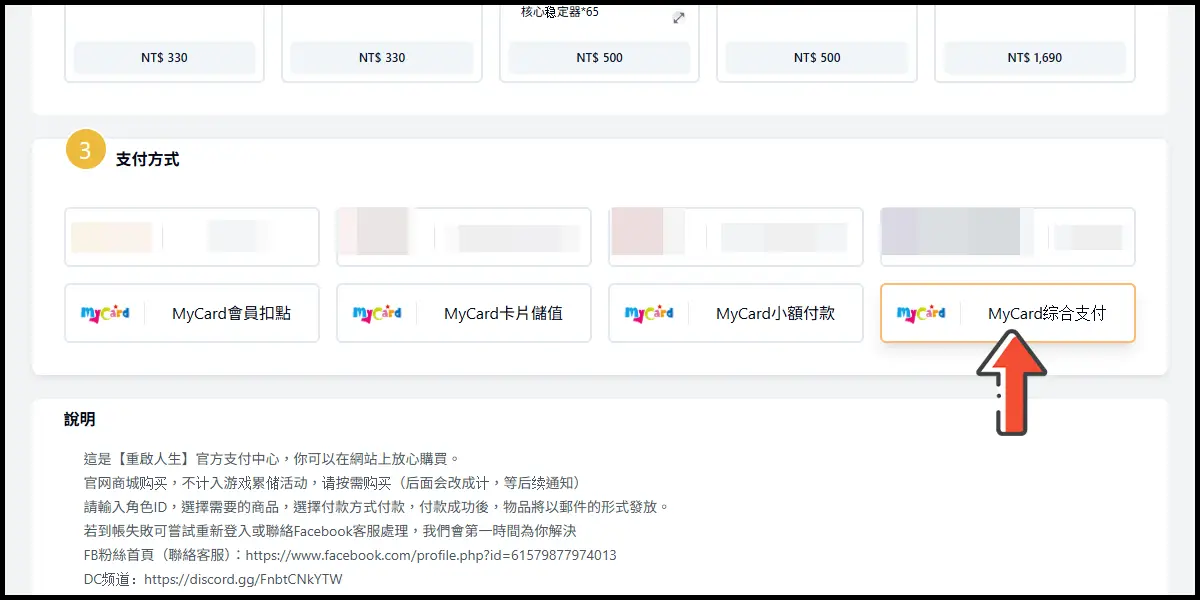
Task: Choose the MyCard卡片儲值 payment label
Action: pyautogui.click(x=503, y=314)
